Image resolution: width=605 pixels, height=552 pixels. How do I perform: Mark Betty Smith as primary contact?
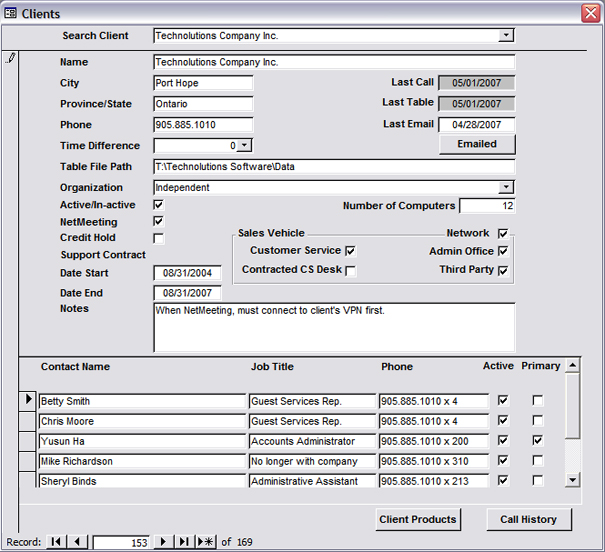pyautogui.click(x=537, y=400)
